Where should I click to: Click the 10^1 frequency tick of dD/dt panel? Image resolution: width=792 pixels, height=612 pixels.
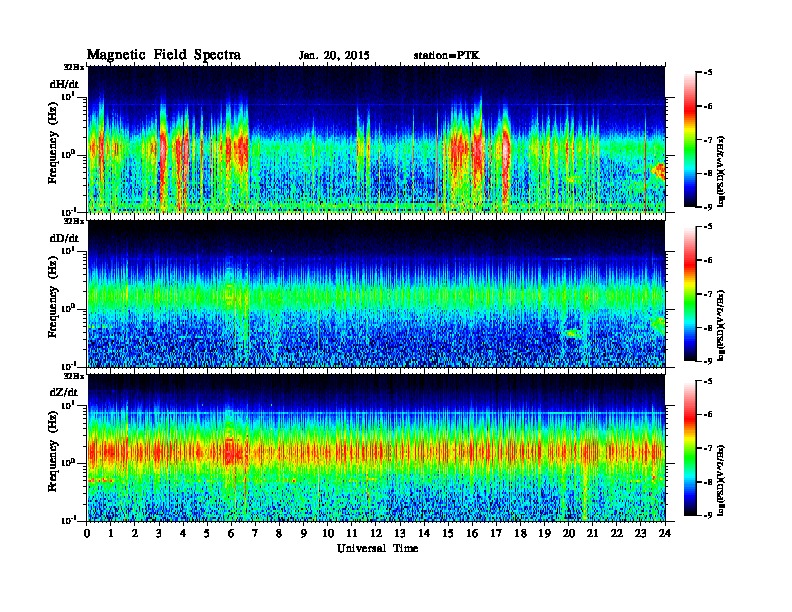(68, 251)
